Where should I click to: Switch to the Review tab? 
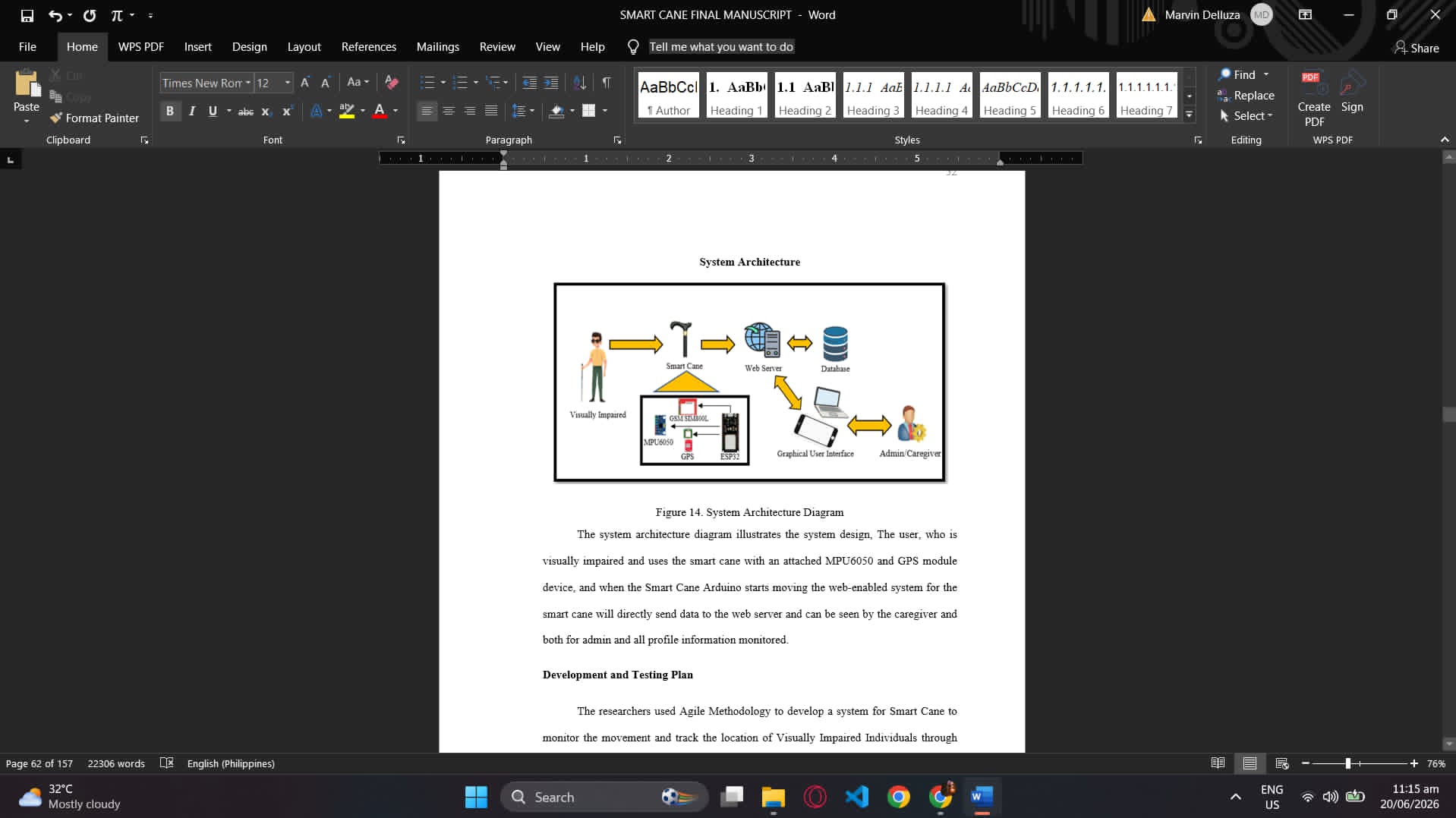coord(497,47)
